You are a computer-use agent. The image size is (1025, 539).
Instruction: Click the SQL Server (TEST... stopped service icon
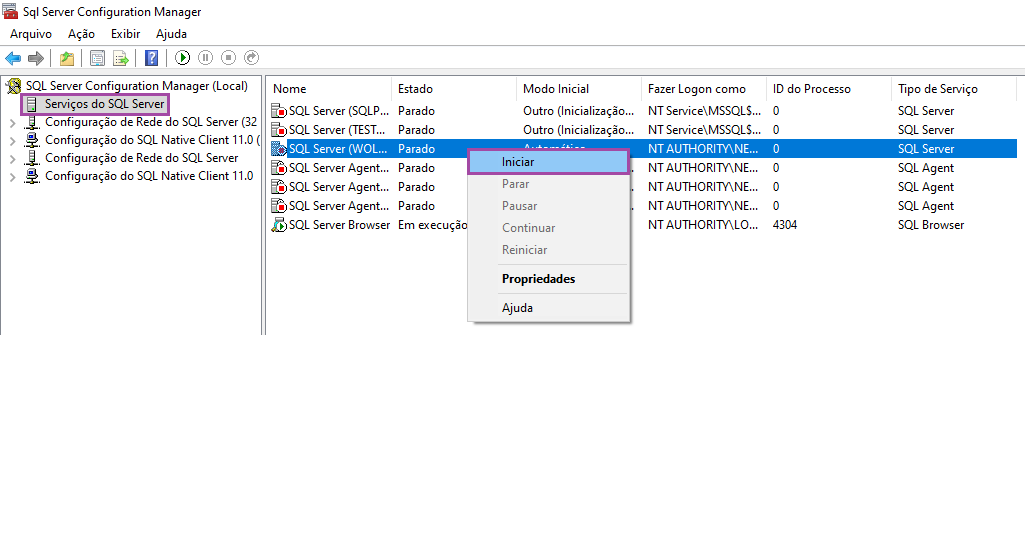[x=279, y=130]
